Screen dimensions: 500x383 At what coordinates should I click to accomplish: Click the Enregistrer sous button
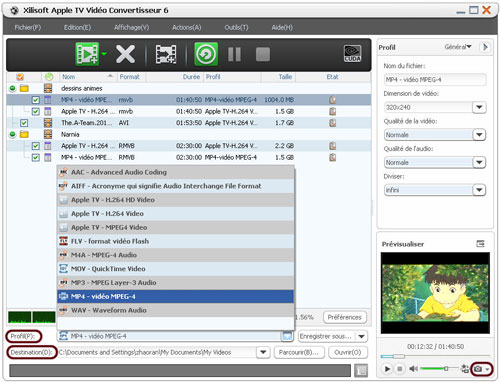(326, 336)
